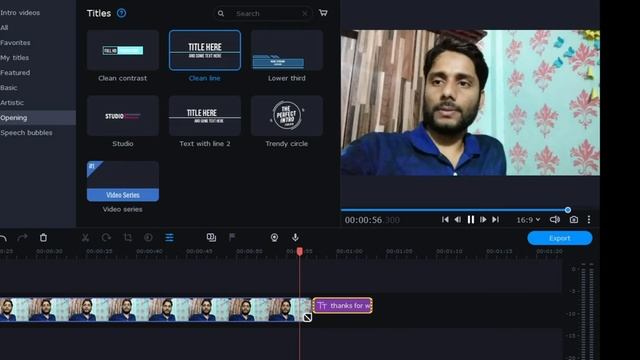Open the Favorites category

pyautogui.click(x=16, y=42)
